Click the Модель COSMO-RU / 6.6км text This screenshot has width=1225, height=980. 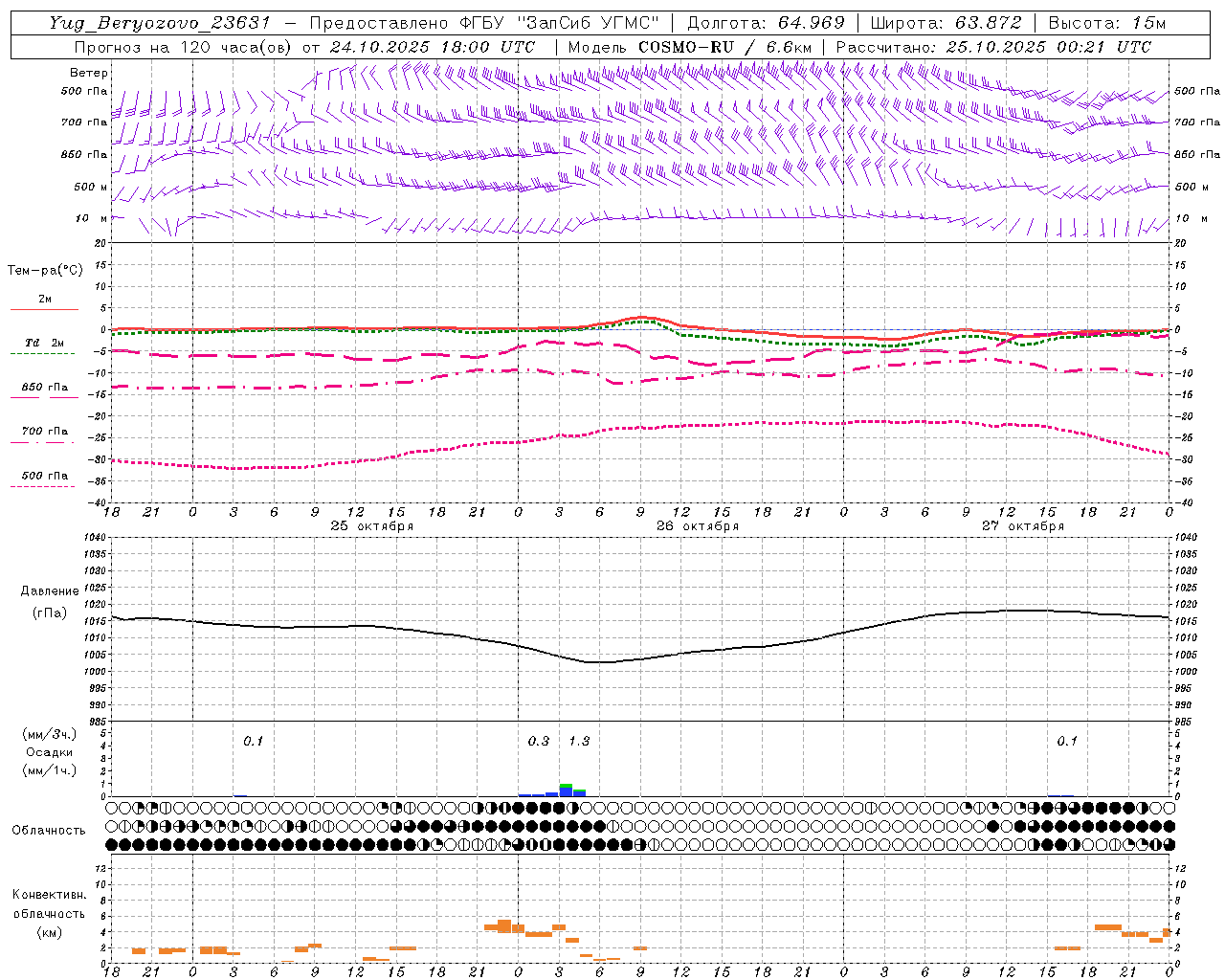[689, 47]
